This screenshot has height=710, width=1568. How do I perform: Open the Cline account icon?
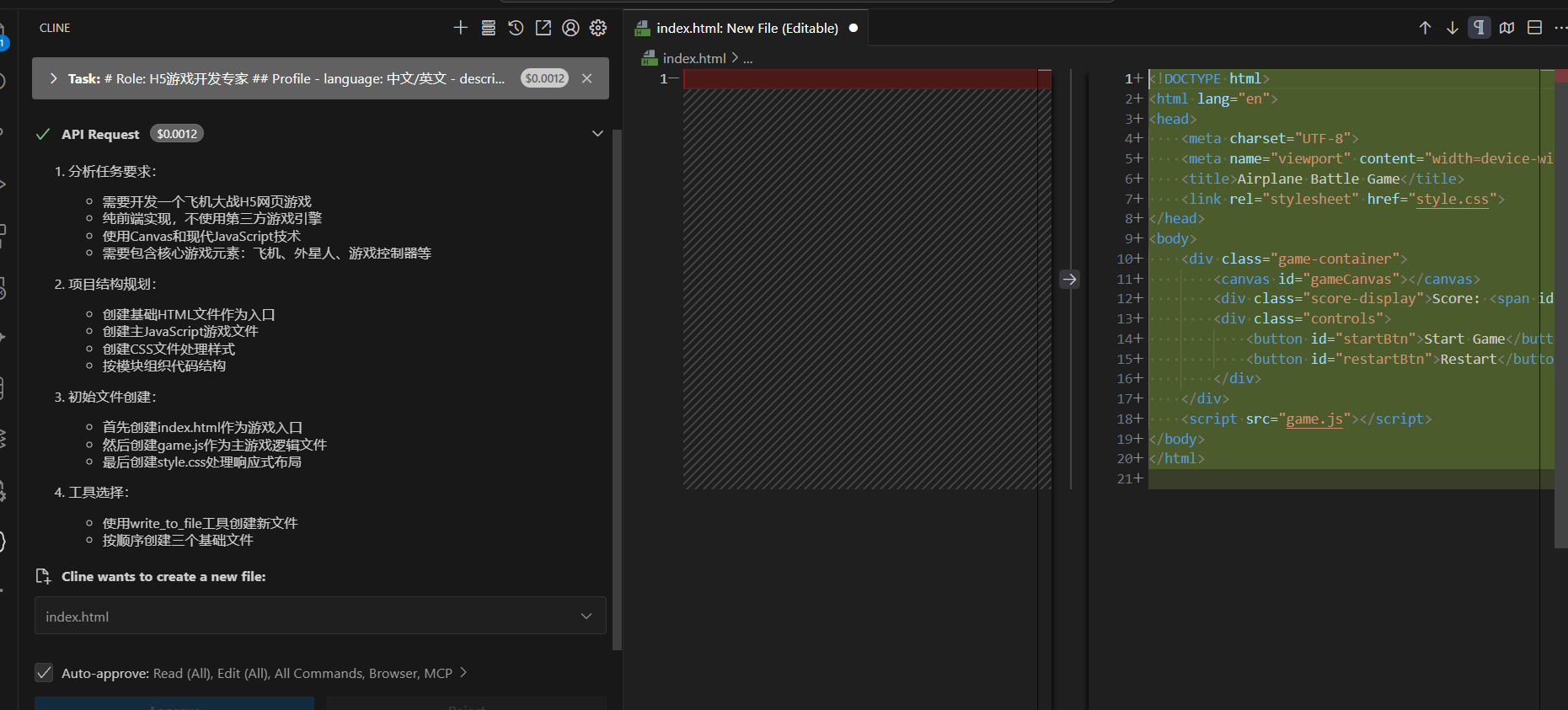[570, 28]
